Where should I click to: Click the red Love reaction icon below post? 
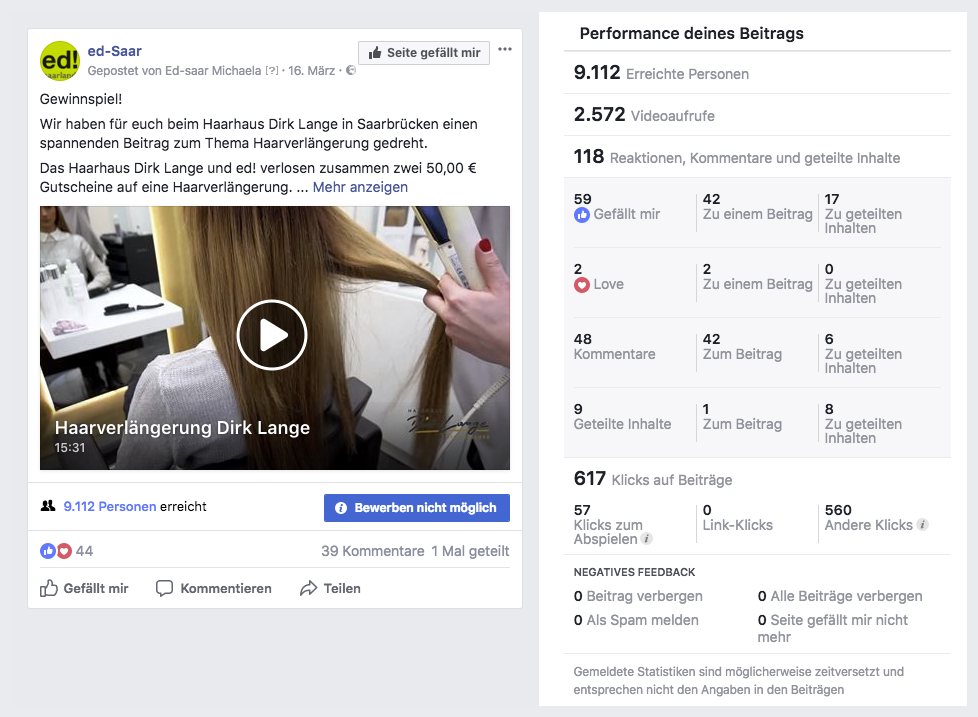click(x=64, y=551)
